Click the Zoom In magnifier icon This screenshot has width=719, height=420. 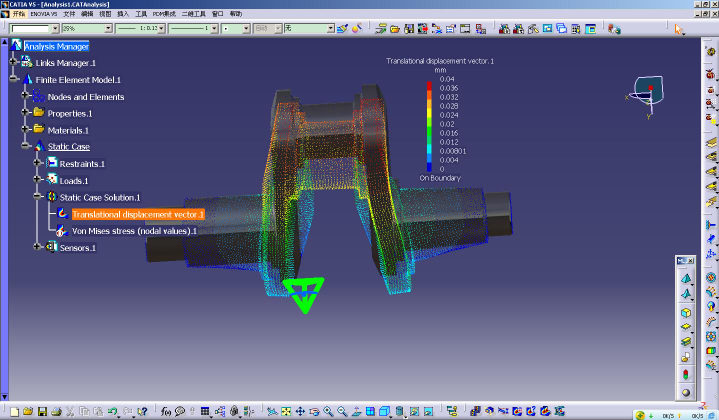coord(328,411)
